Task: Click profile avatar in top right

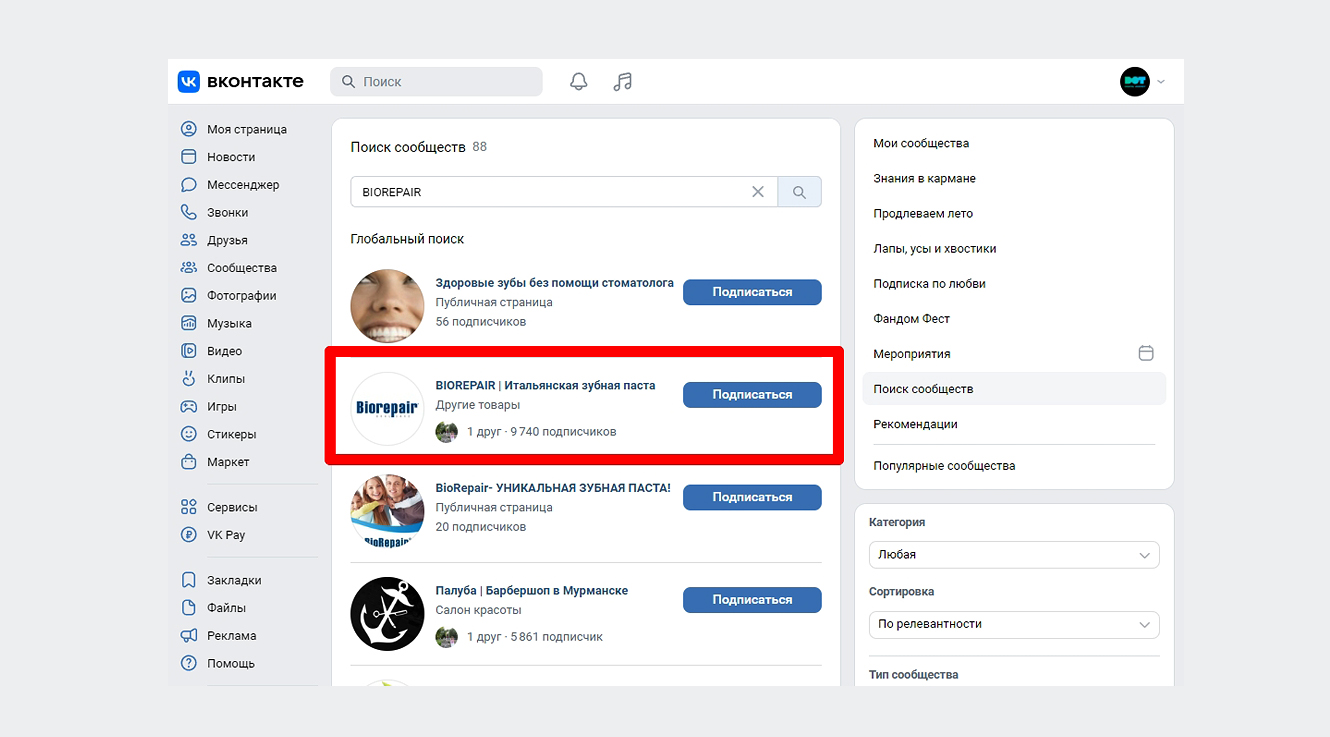Action: pyautogui.click(x=1135, y=82)
